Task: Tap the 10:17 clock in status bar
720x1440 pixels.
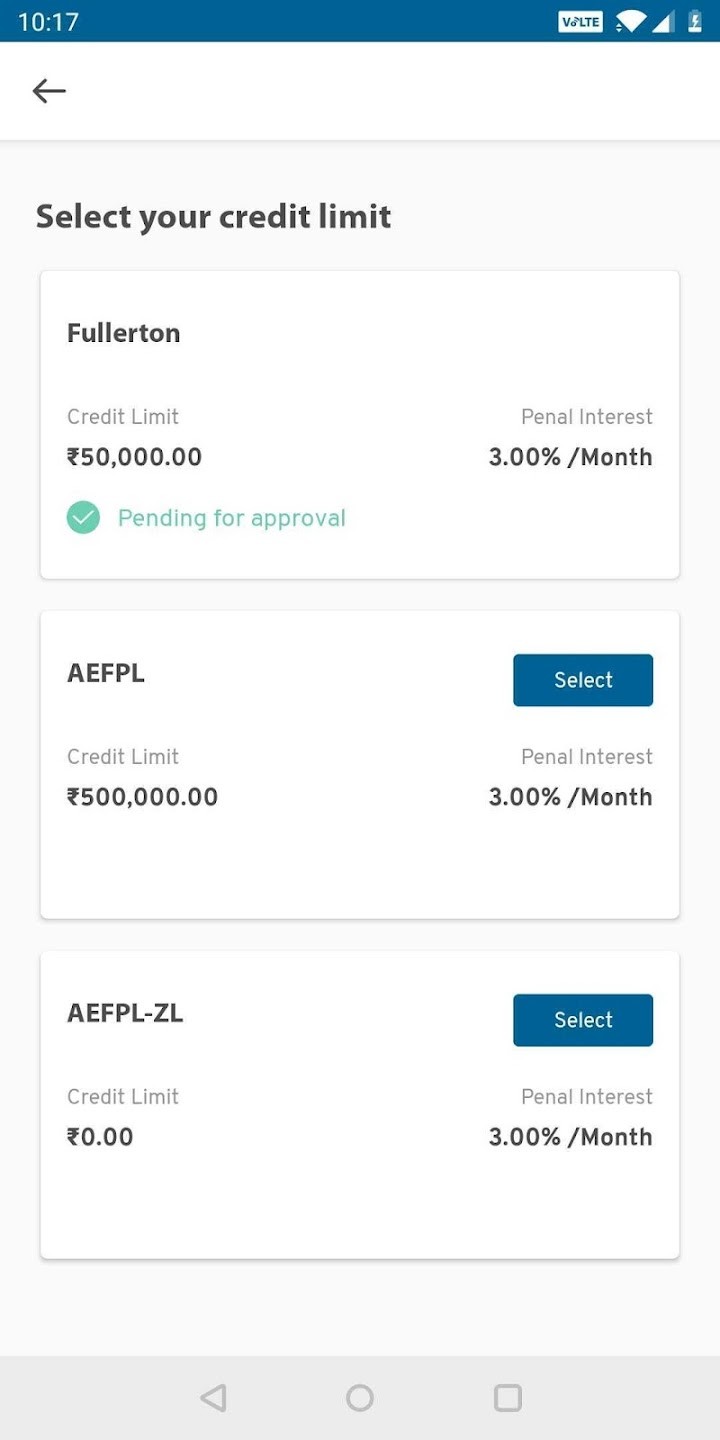Action: pos(48,21)
